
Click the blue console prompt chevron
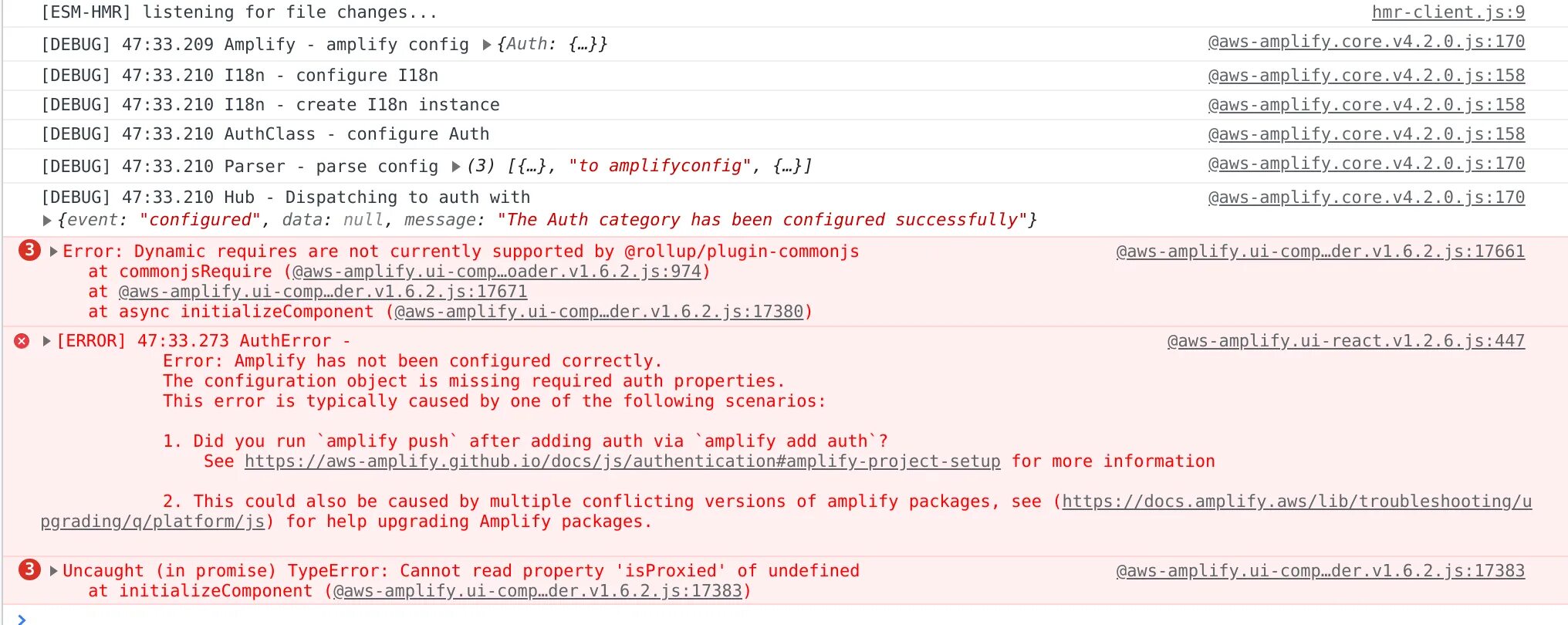[22, 619]
